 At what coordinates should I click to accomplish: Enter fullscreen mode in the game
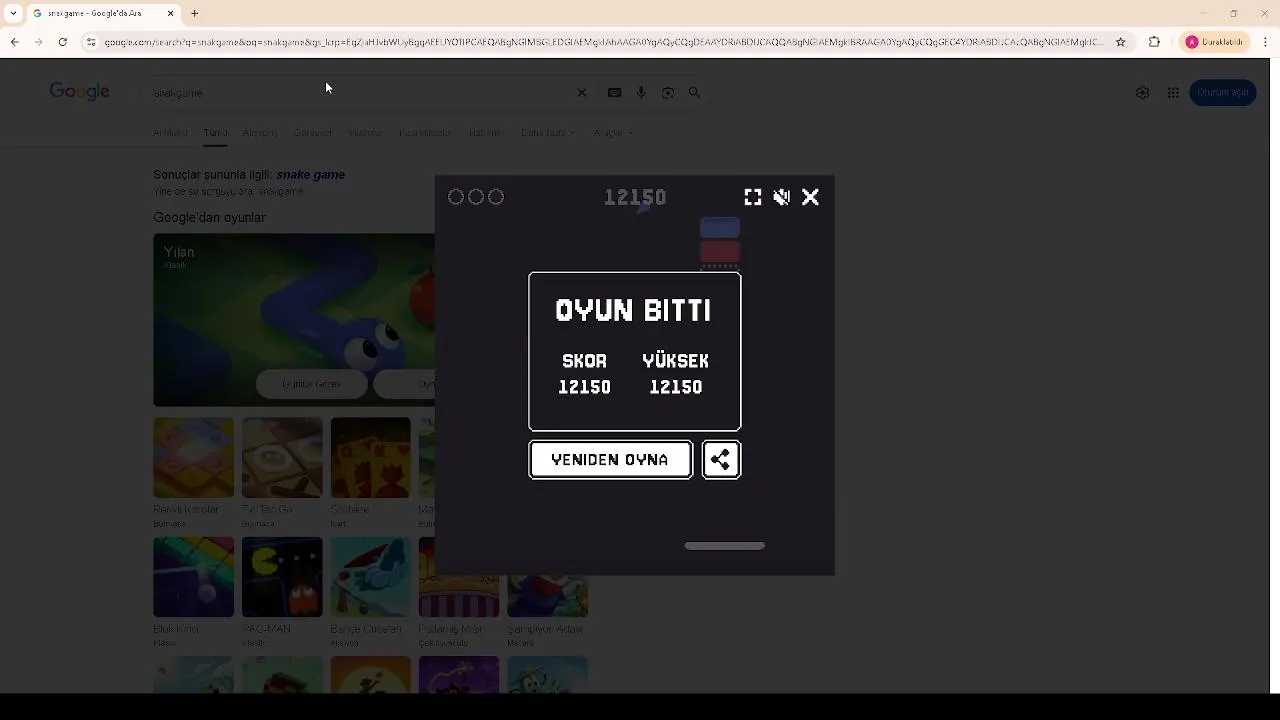(753, 197)
